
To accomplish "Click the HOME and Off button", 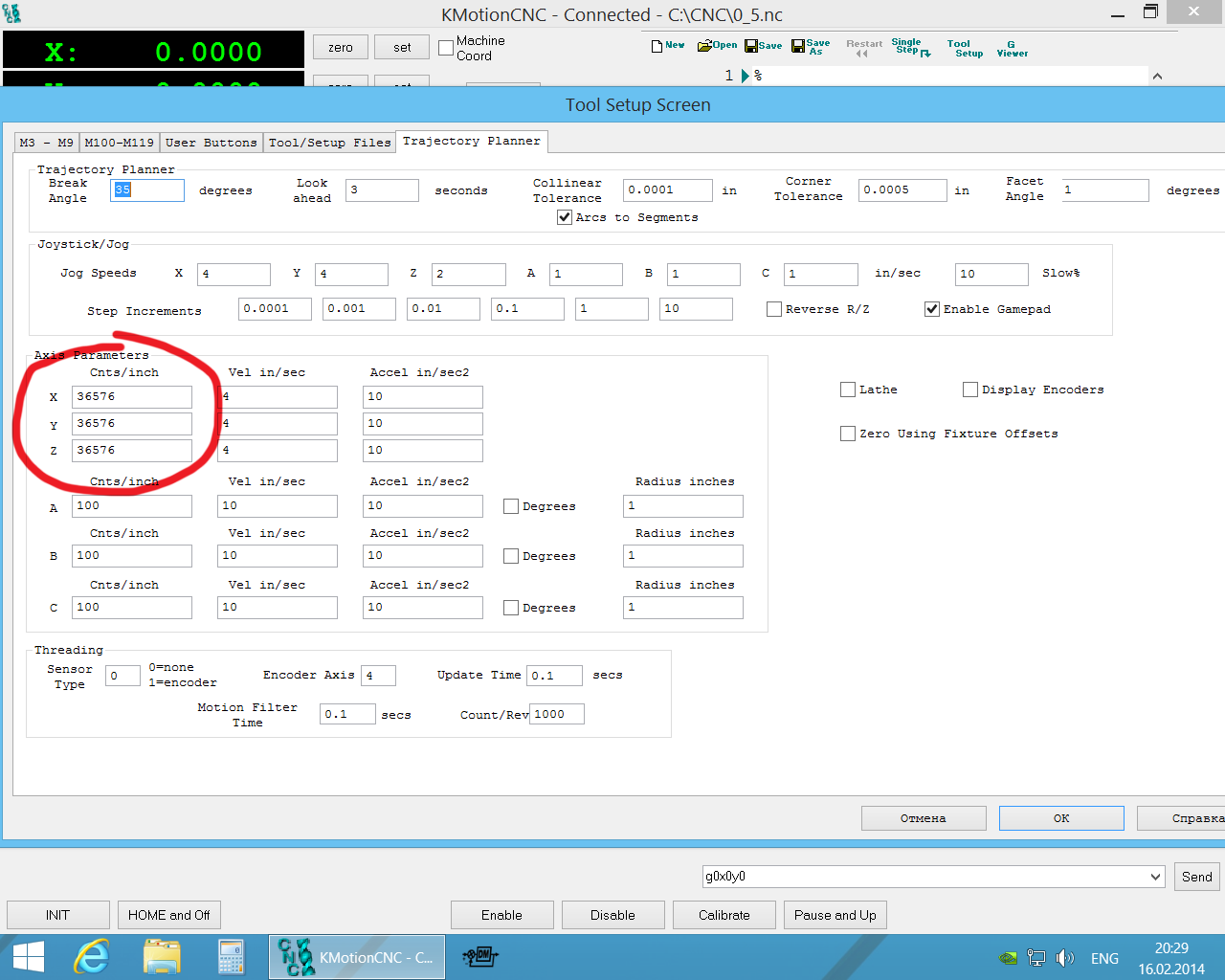I will pos(169,915).
